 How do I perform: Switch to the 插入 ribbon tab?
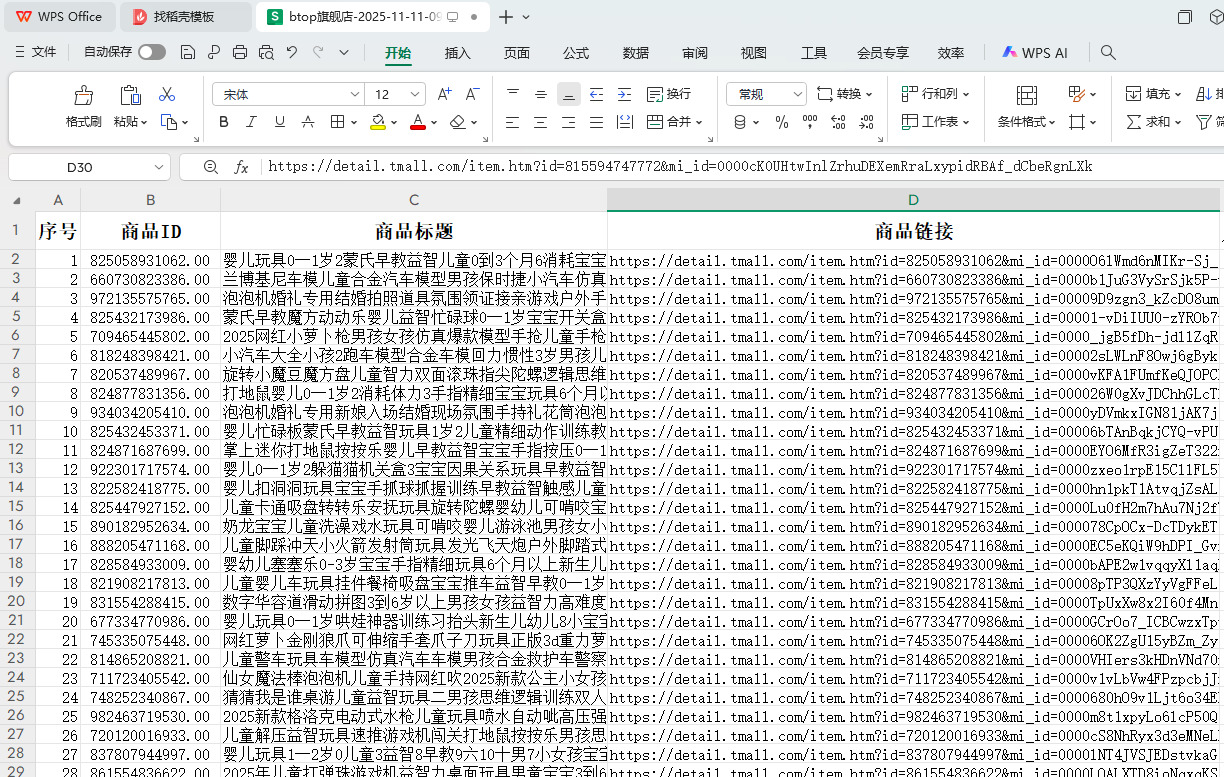pyautogui.click(x=458, y=53)
